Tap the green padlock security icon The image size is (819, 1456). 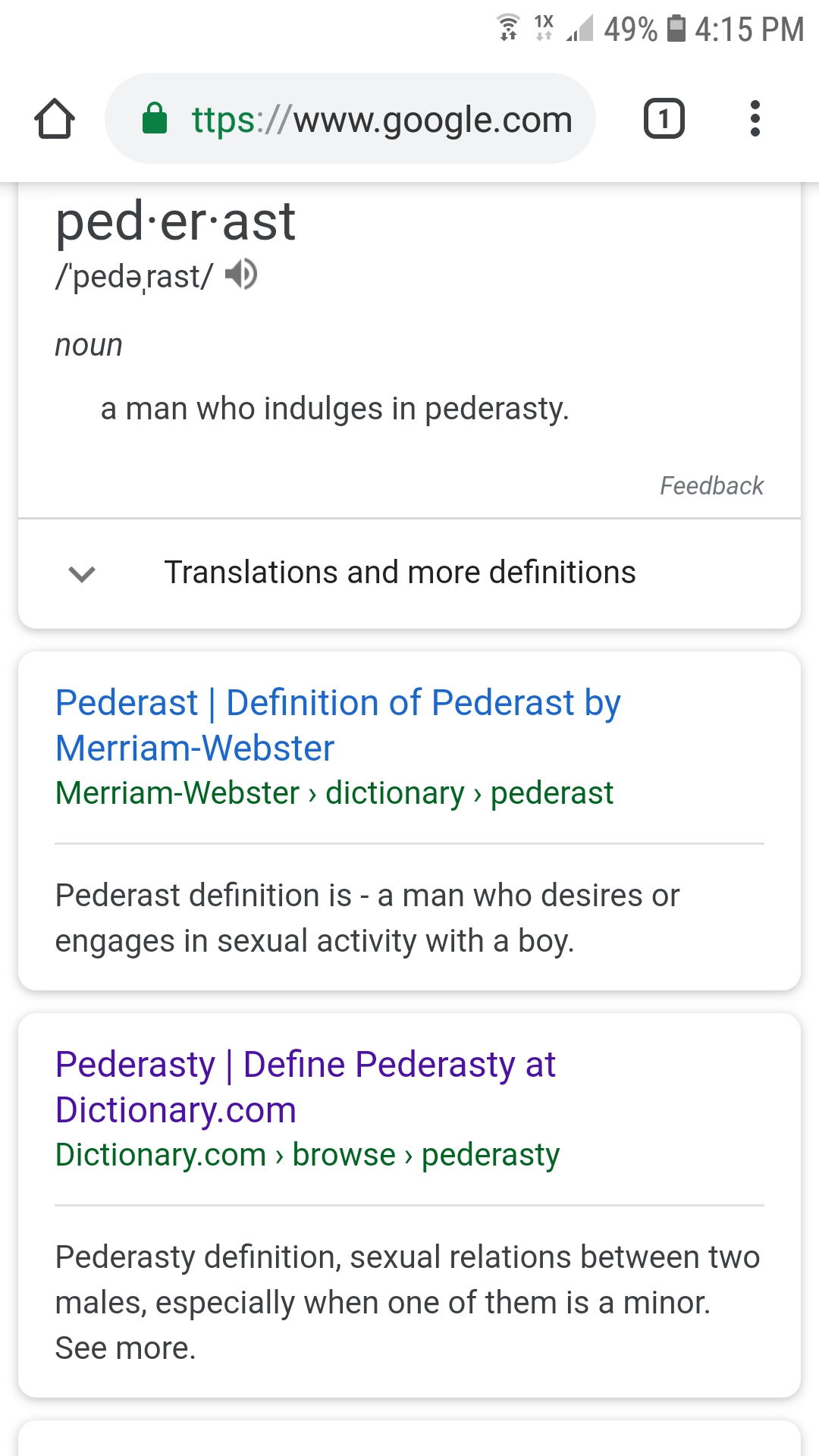155,118
